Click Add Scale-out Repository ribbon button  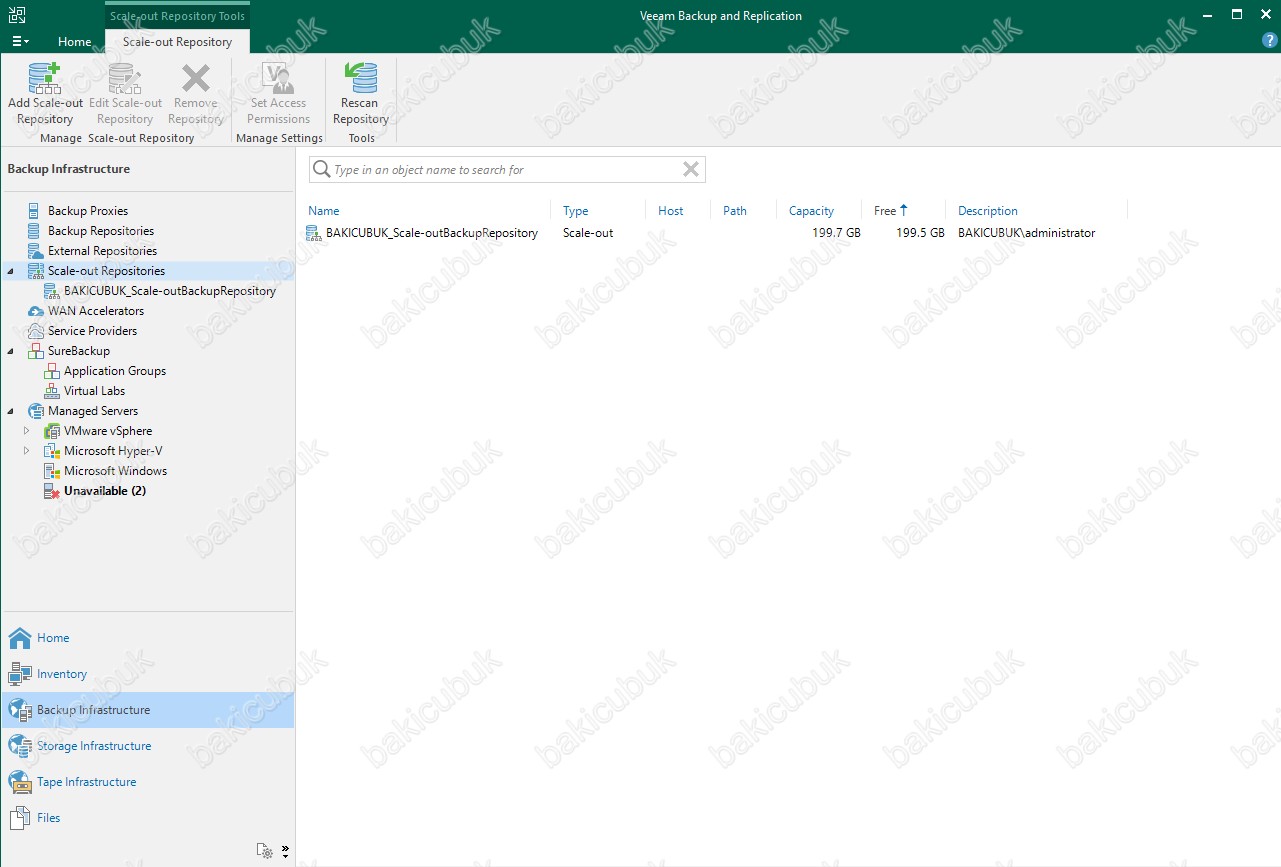(x=45, y=94)
